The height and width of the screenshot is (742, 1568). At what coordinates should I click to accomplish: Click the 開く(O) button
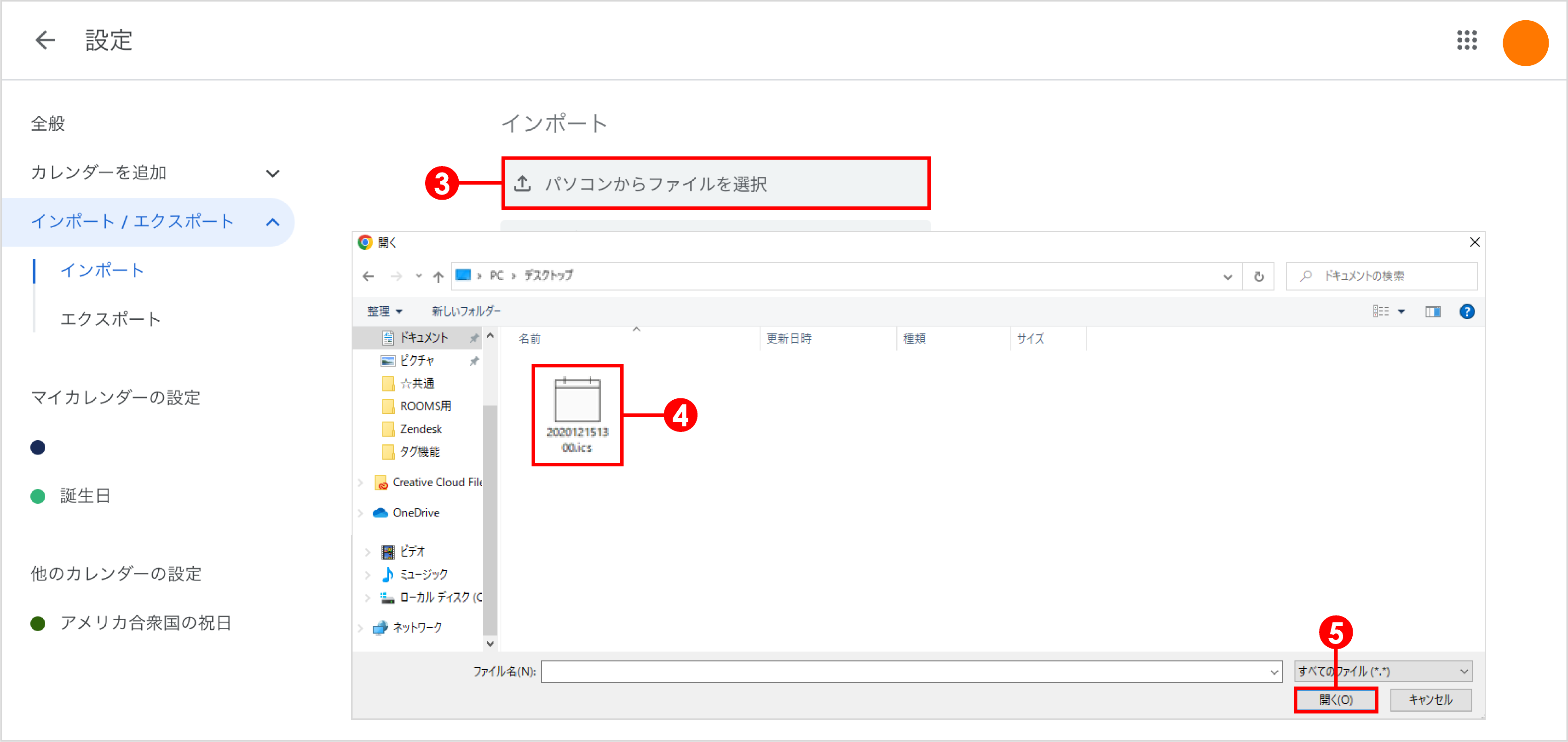[x=1336, y=699]
